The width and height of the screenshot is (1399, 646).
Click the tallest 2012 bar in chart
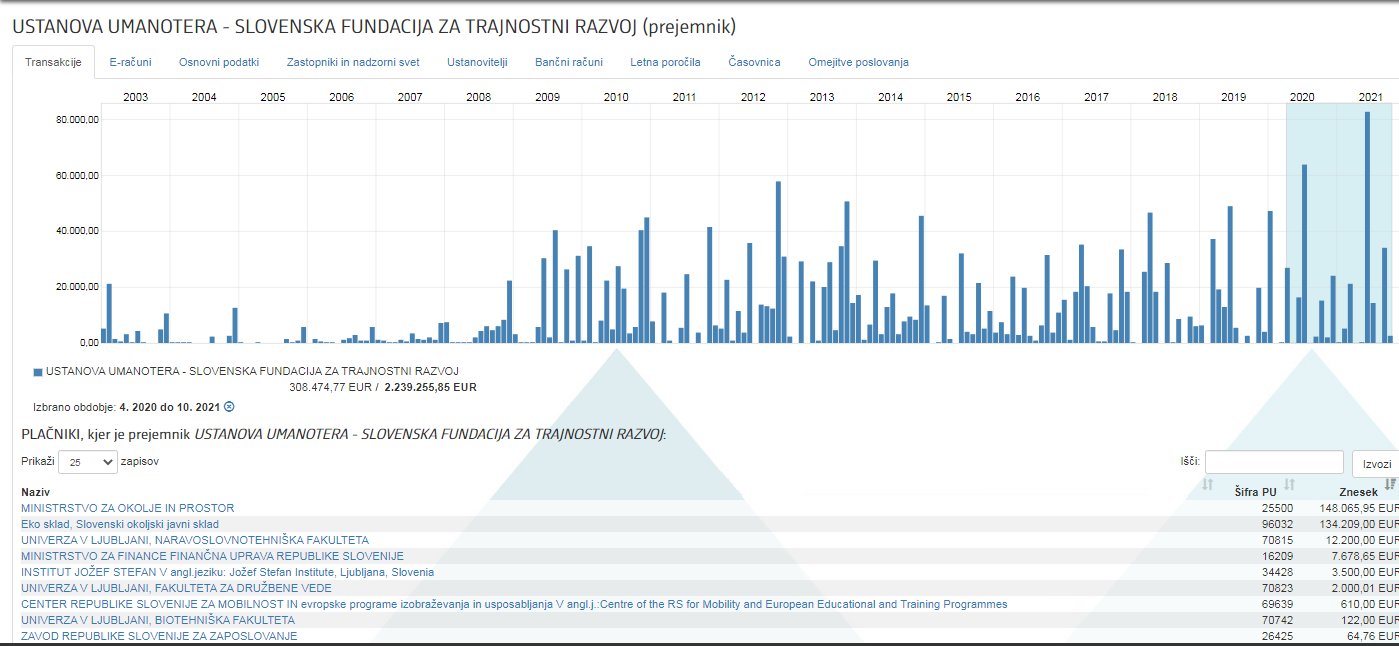click(x=778, y=262)
